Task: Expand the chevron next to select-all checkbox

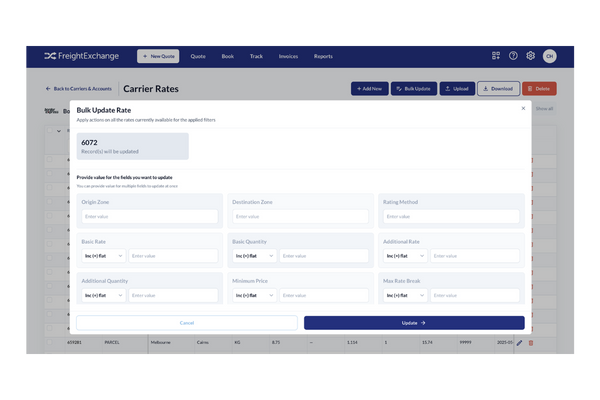Action: (59, 131)
